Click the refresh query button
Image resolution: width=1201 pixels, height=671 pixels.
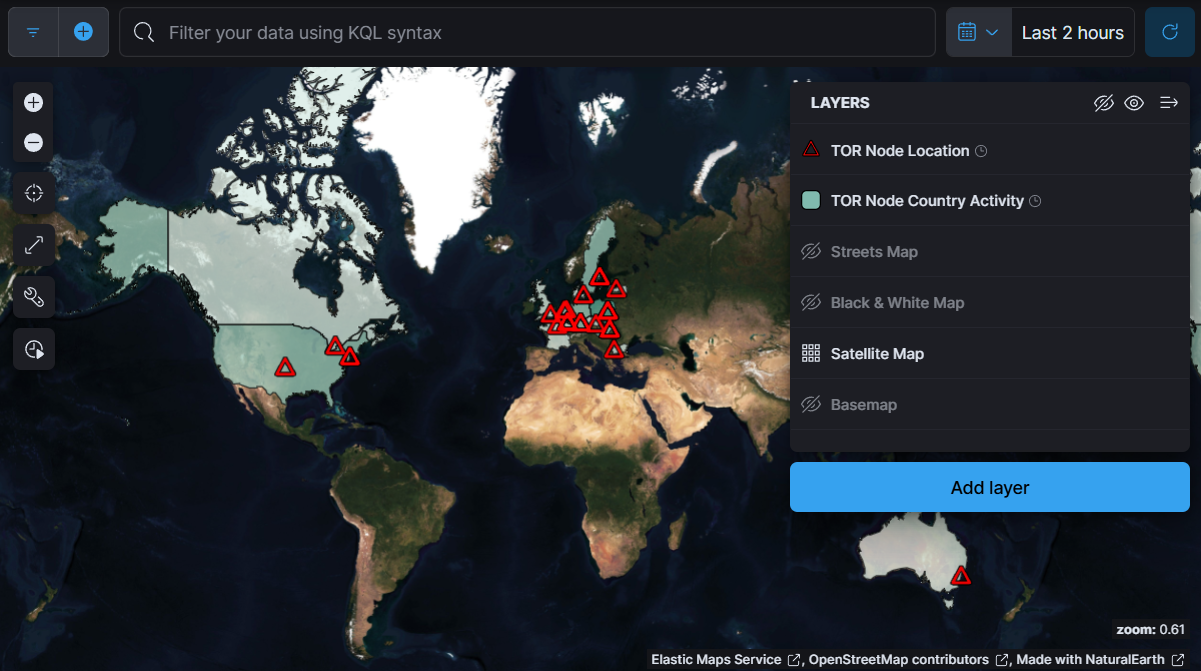1169,33
